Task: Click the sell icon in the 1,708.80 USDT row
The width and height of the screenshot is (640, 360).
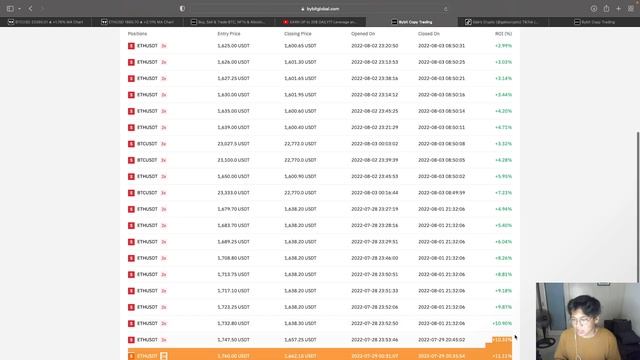Action: point(131,258)
